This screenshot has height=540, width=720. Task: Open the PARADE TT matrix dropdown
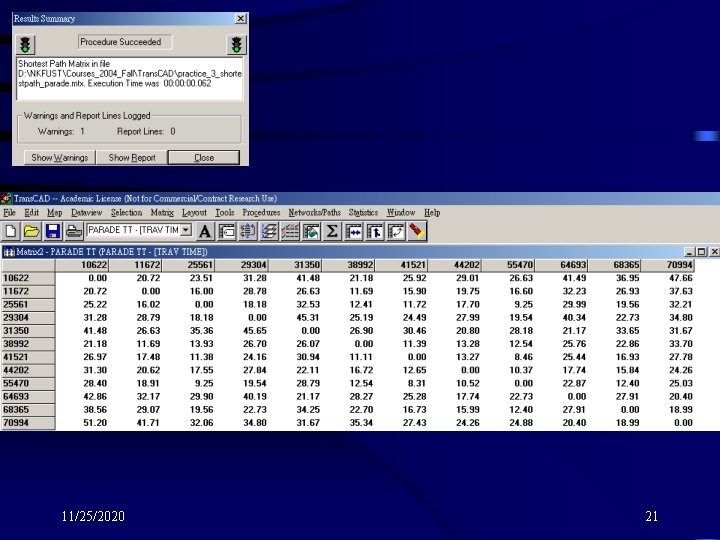tap(186, 230)
